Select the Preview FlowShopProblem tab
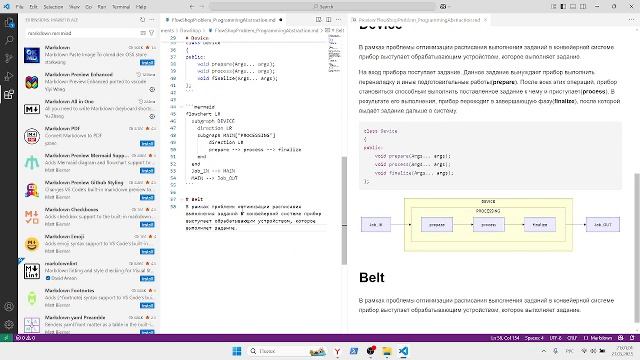Viewport: 640px width, 360px height. tap(418, 20)
